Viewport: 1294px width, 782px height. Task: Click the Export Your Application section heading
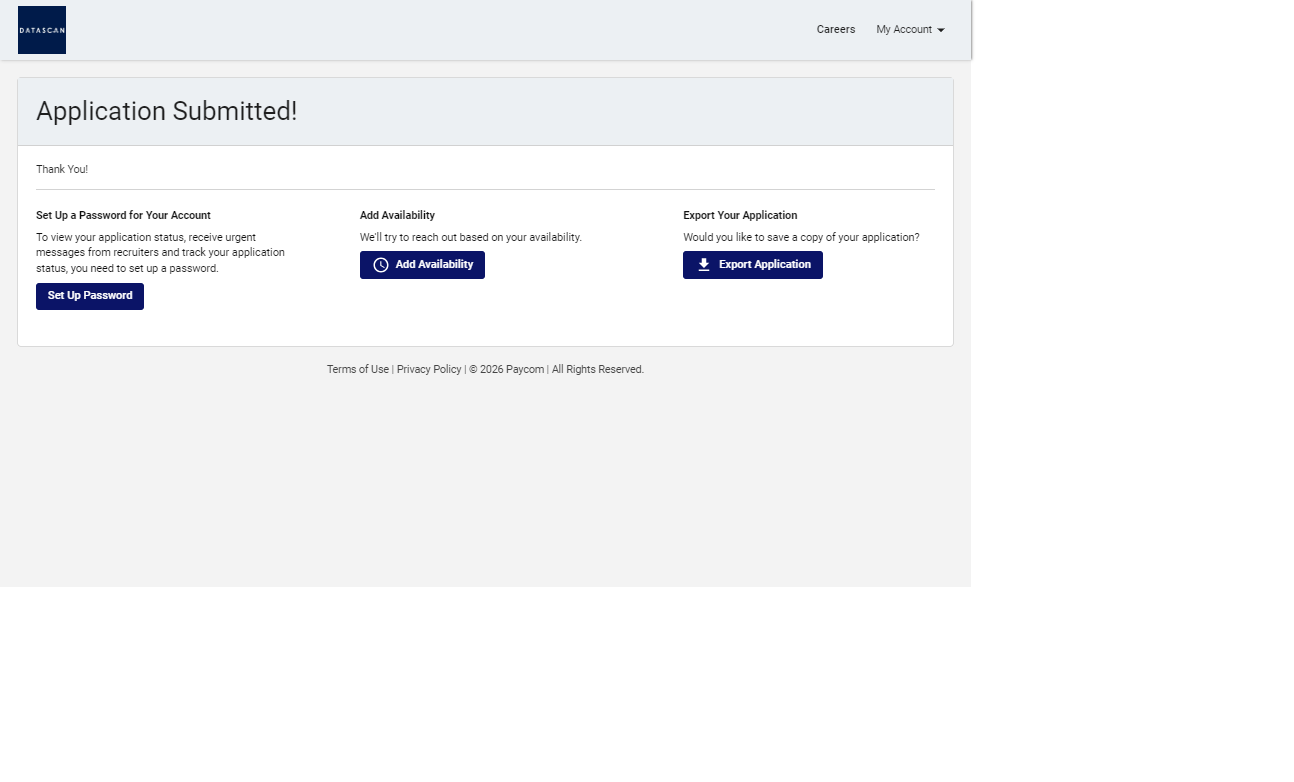740,216
